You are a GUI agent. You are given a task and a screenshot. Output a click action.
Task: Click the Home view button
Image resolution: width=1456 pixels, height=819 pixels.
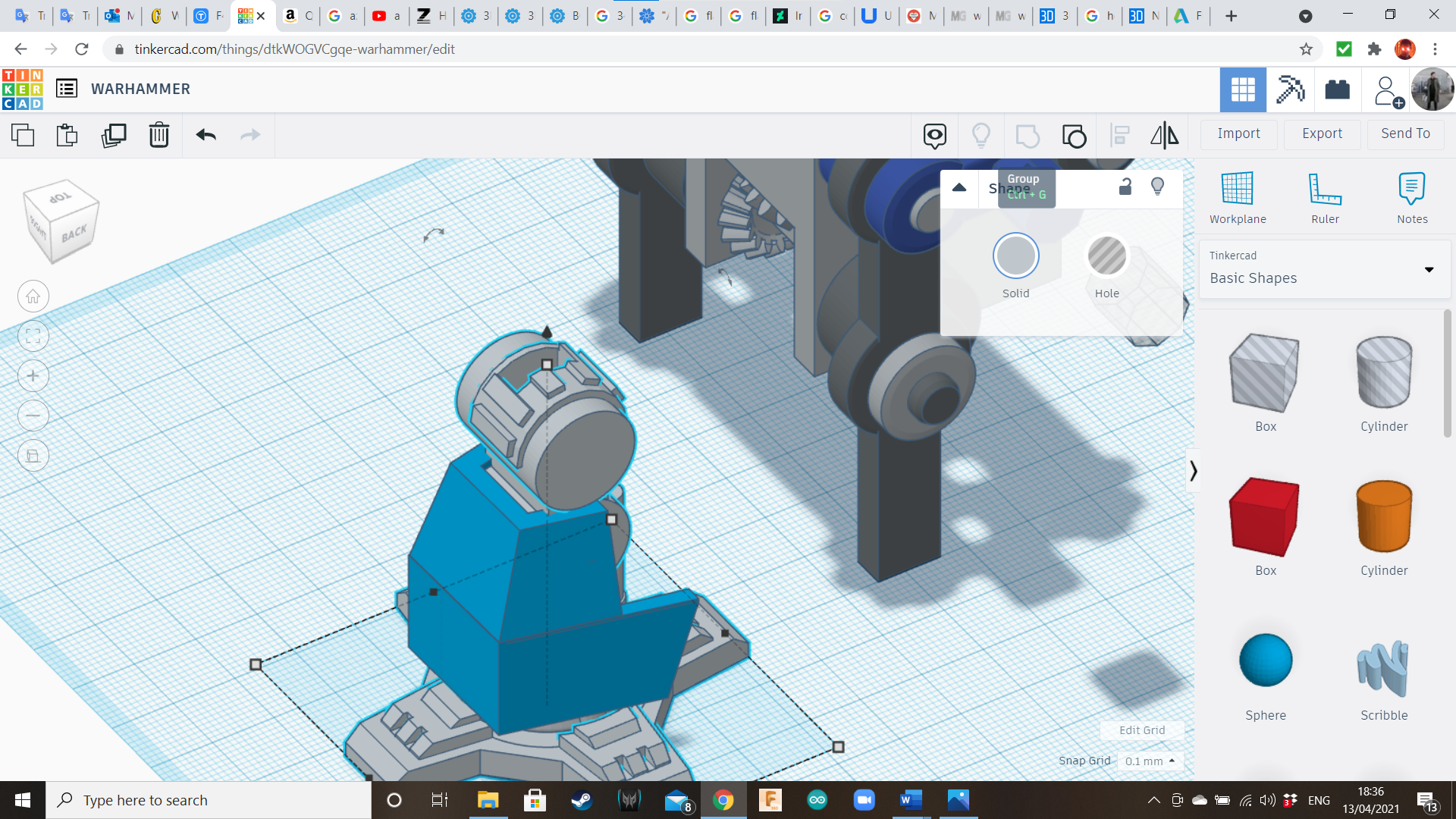[33, 297]
